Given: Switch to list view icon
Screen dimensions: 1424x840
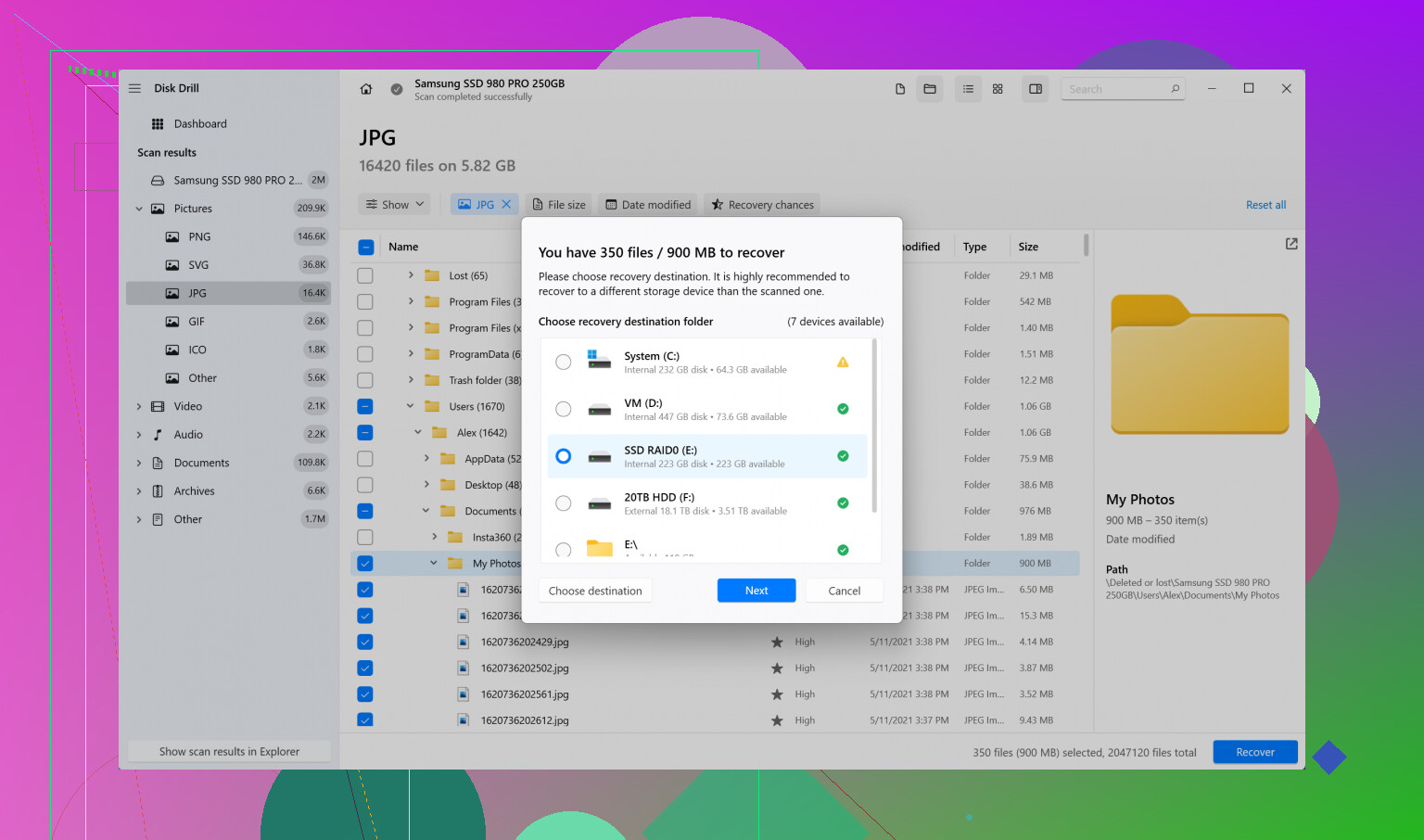Looking at the screenshot, I should [968, 89].
